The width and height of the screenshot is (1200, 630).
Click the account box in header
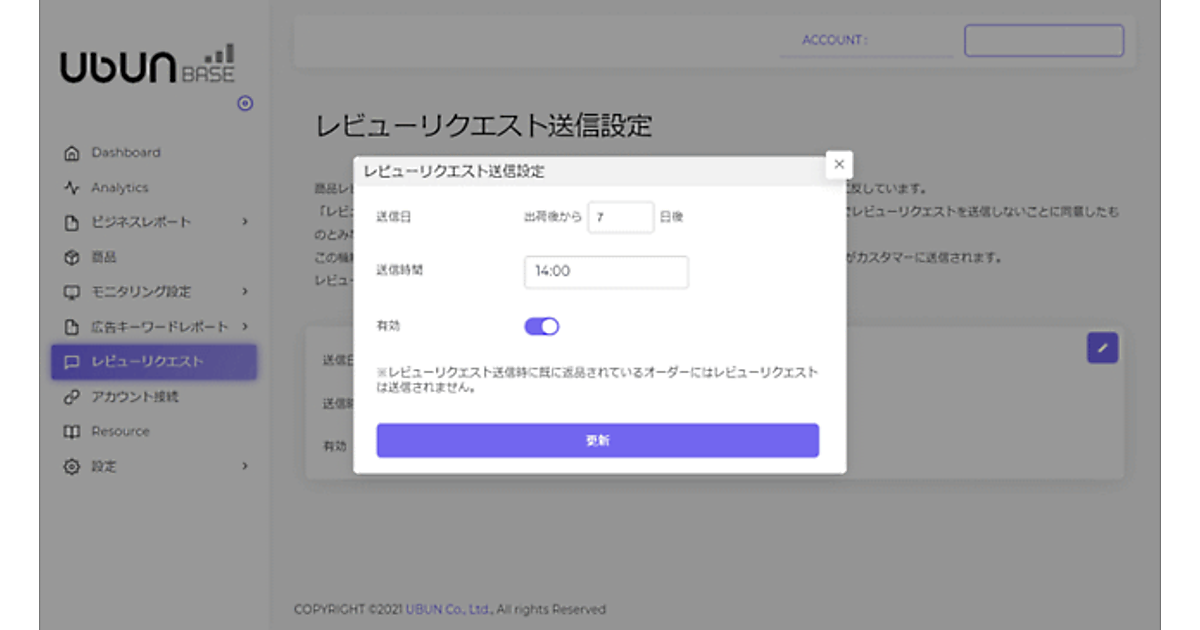[1043, 41]
